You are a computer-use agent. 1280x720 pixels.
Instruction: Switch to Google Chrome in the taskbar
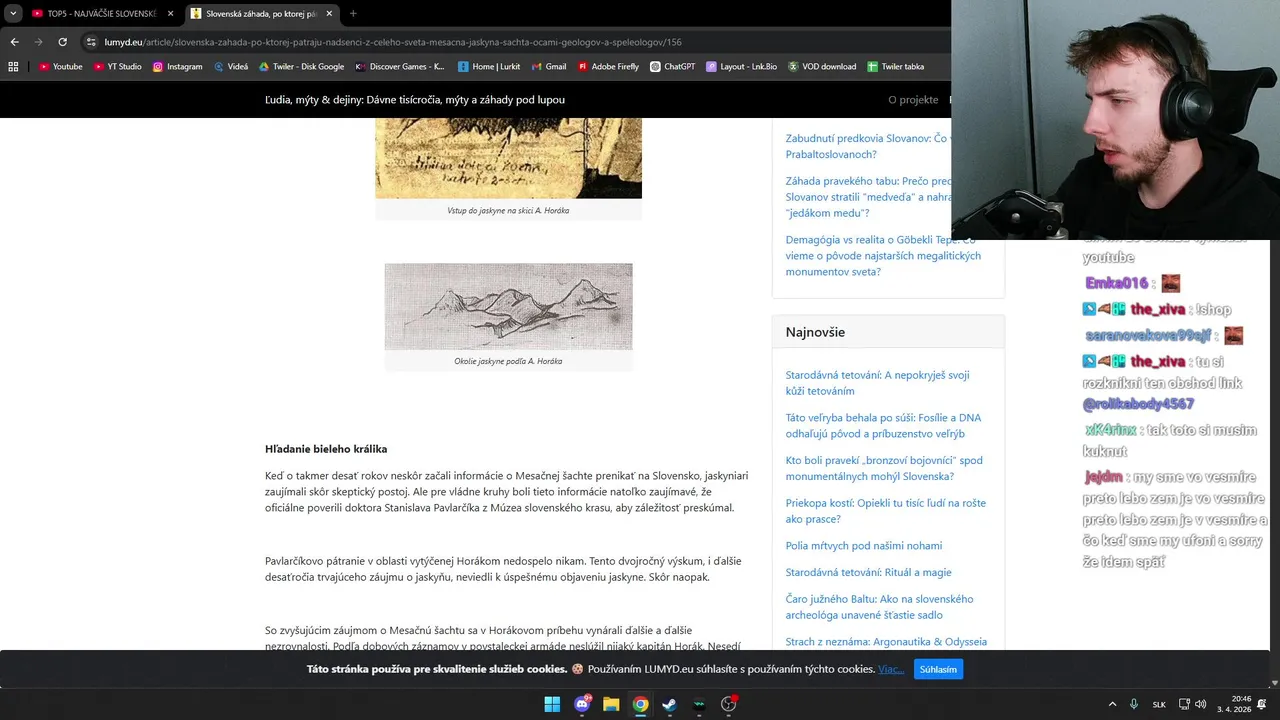640,704
